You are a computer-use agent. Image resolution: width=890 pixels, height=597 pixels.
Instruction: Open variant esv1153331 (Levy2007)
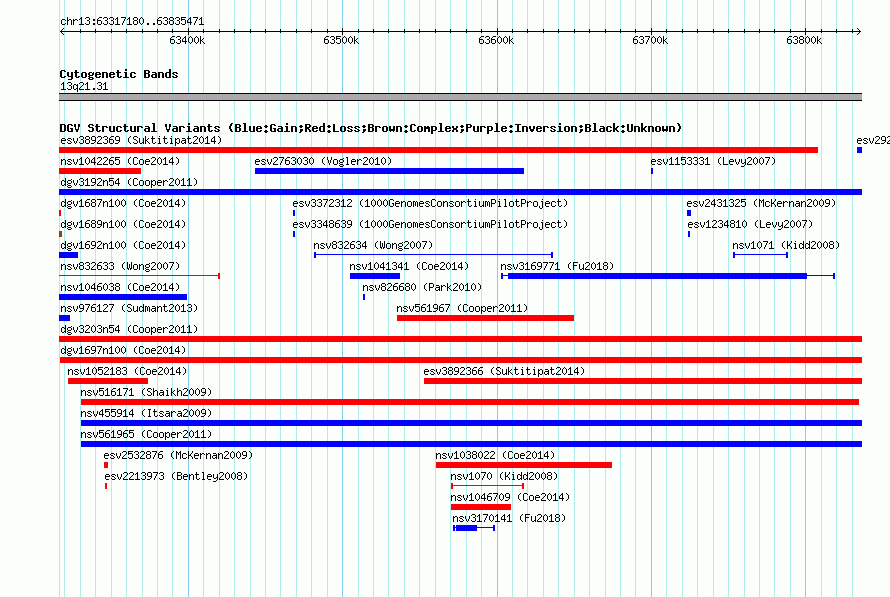click(713, 161)
